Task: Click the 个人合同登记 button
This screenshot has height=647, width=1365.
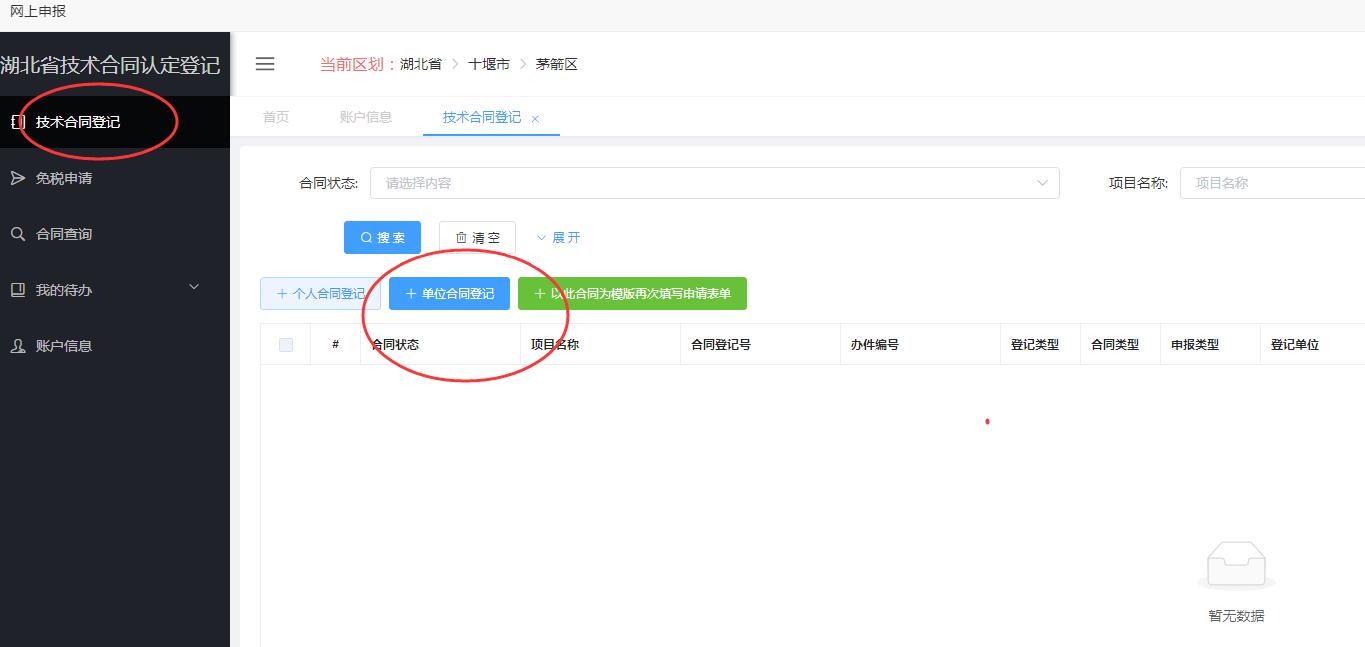Action: (320, 294)
